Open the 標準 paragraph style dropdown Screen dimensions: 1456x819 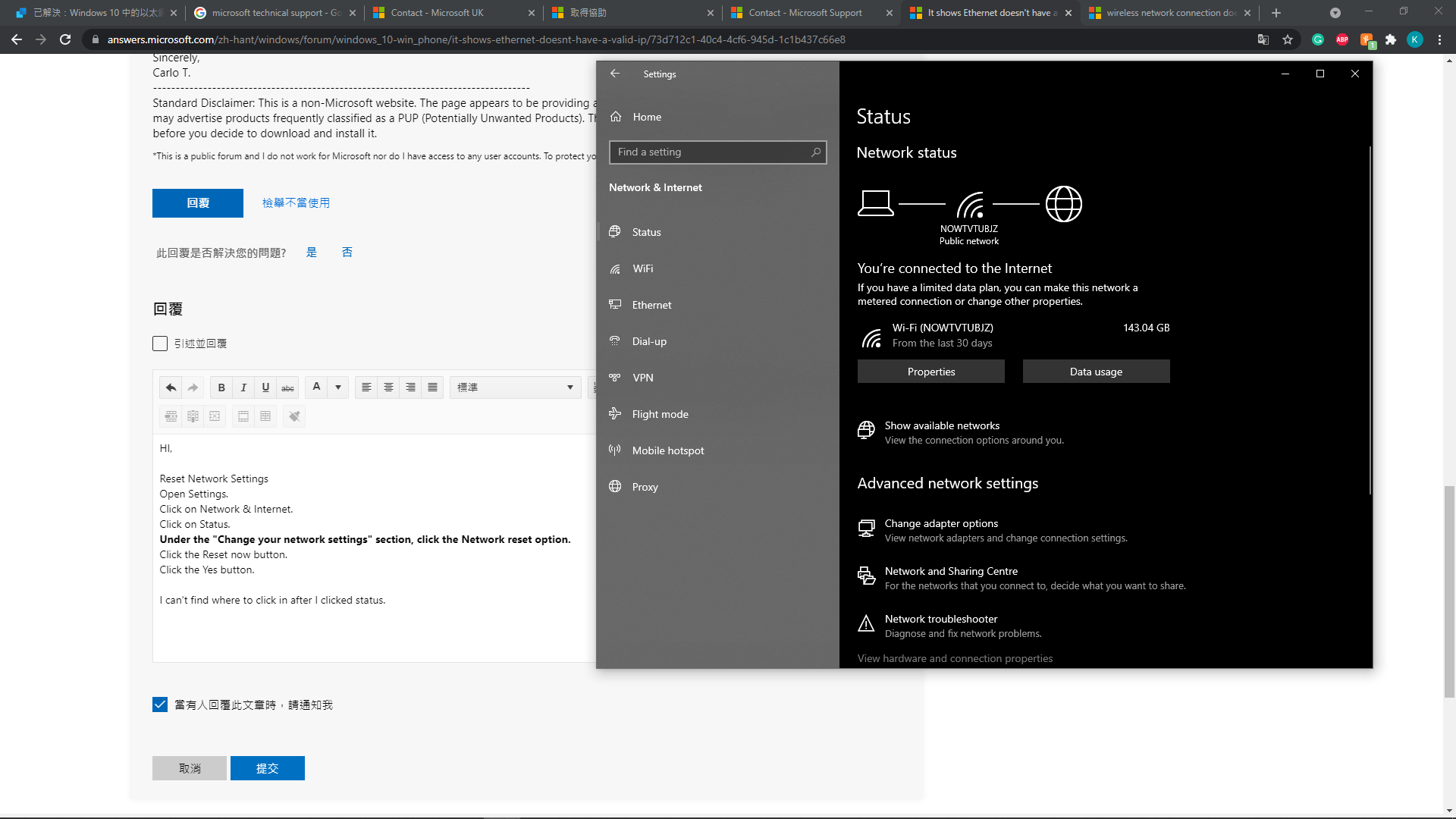coord(515,388)
